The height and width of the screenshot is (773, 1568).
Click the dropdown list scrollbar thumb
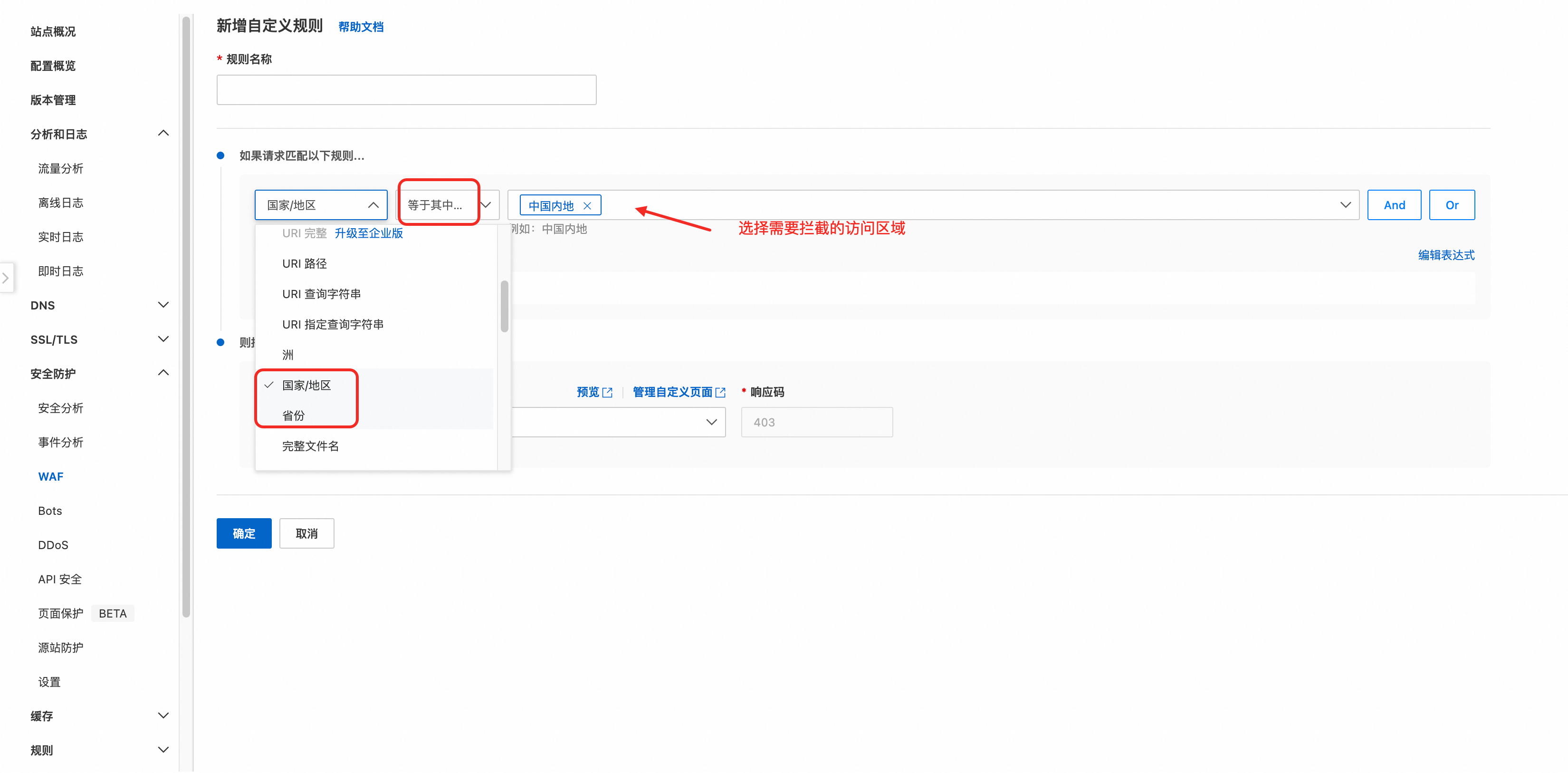(x=504, y=307)
